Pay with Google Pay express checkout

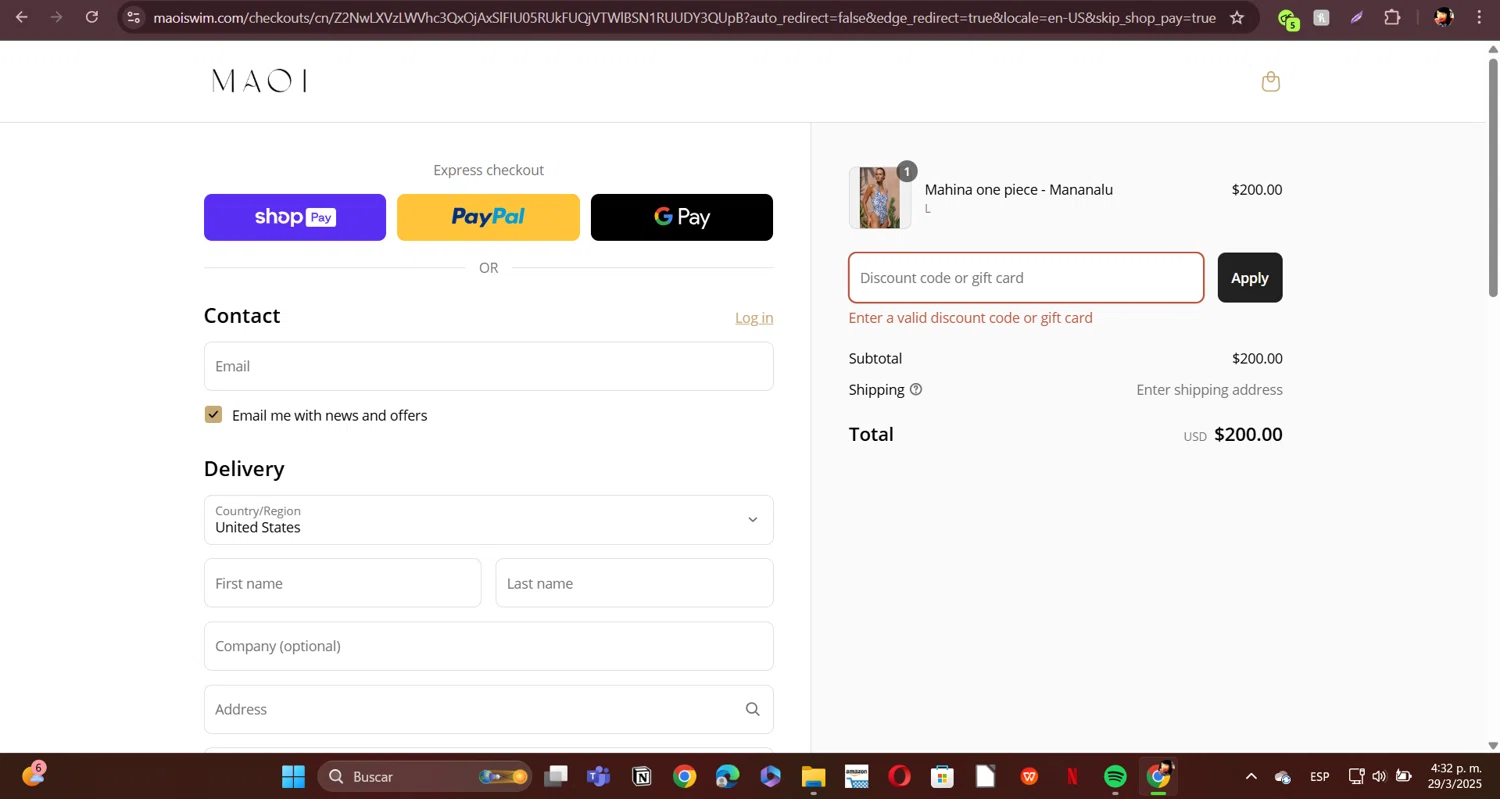tap(682, 217)
